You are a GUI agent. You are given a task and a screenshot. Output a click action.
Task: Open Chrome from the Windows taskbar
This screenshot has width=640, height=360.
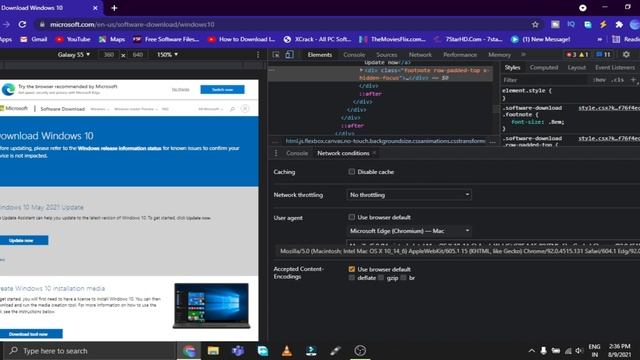coord(189,351)
